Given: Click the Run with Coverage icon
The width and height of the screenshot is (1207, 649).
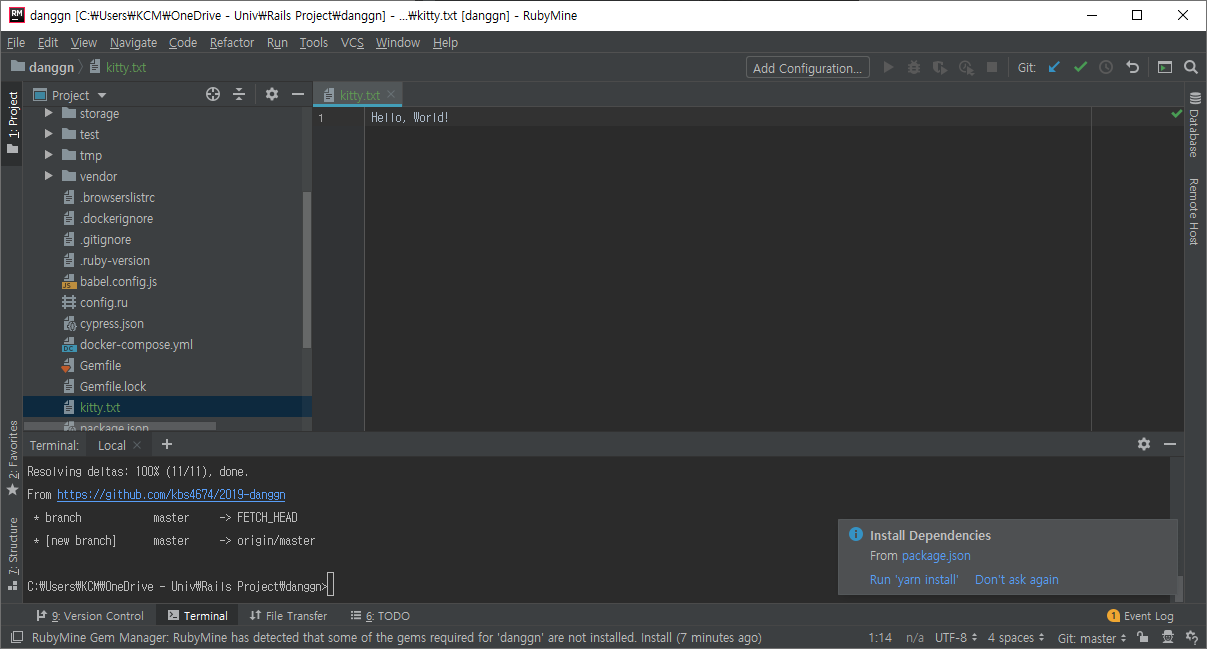Looking at the screenshot, I should point(940,68).
